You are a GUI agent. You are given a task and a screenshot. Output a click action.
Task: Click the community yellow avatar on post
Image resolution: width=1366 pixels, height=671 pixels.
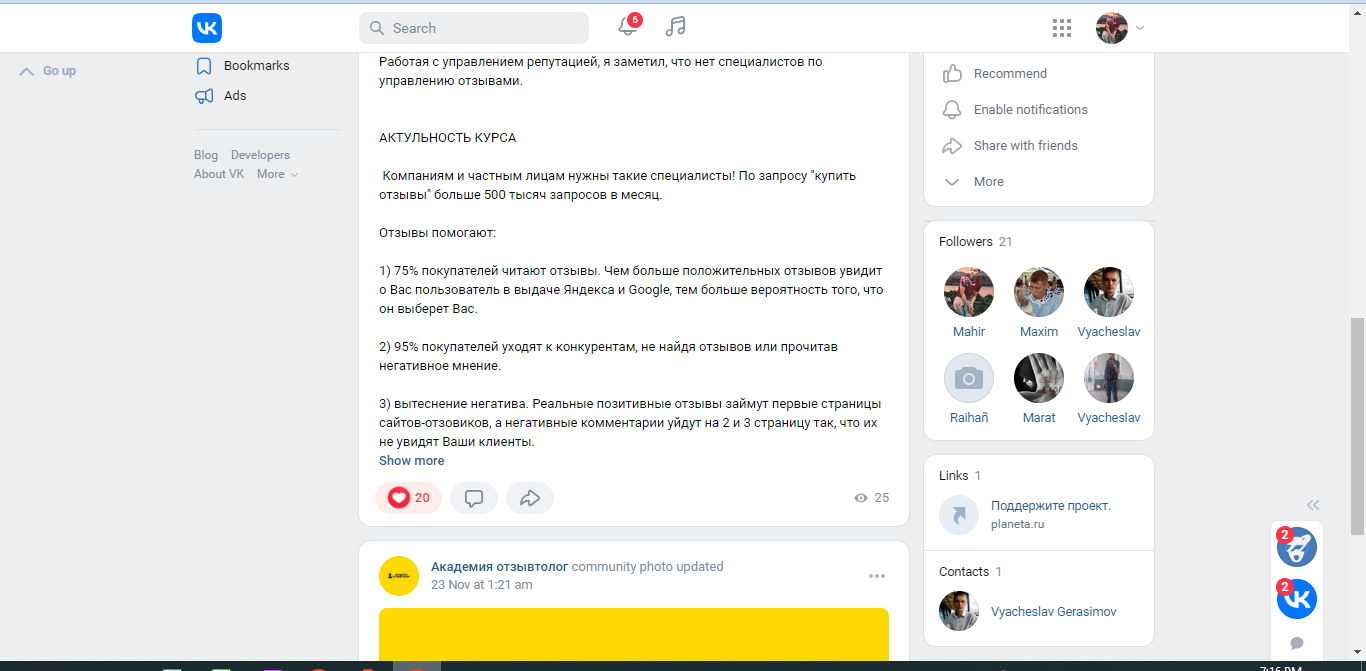click(399, 576)
